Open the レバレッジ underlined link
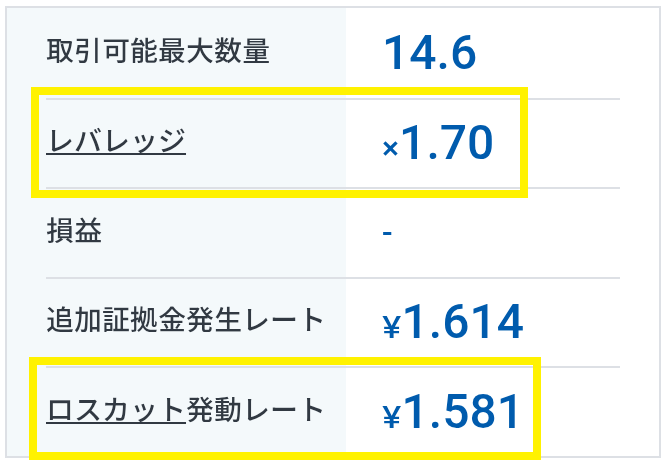Image resolution: width=668 pixels, height=464 pixels. [x=116, y=141]
